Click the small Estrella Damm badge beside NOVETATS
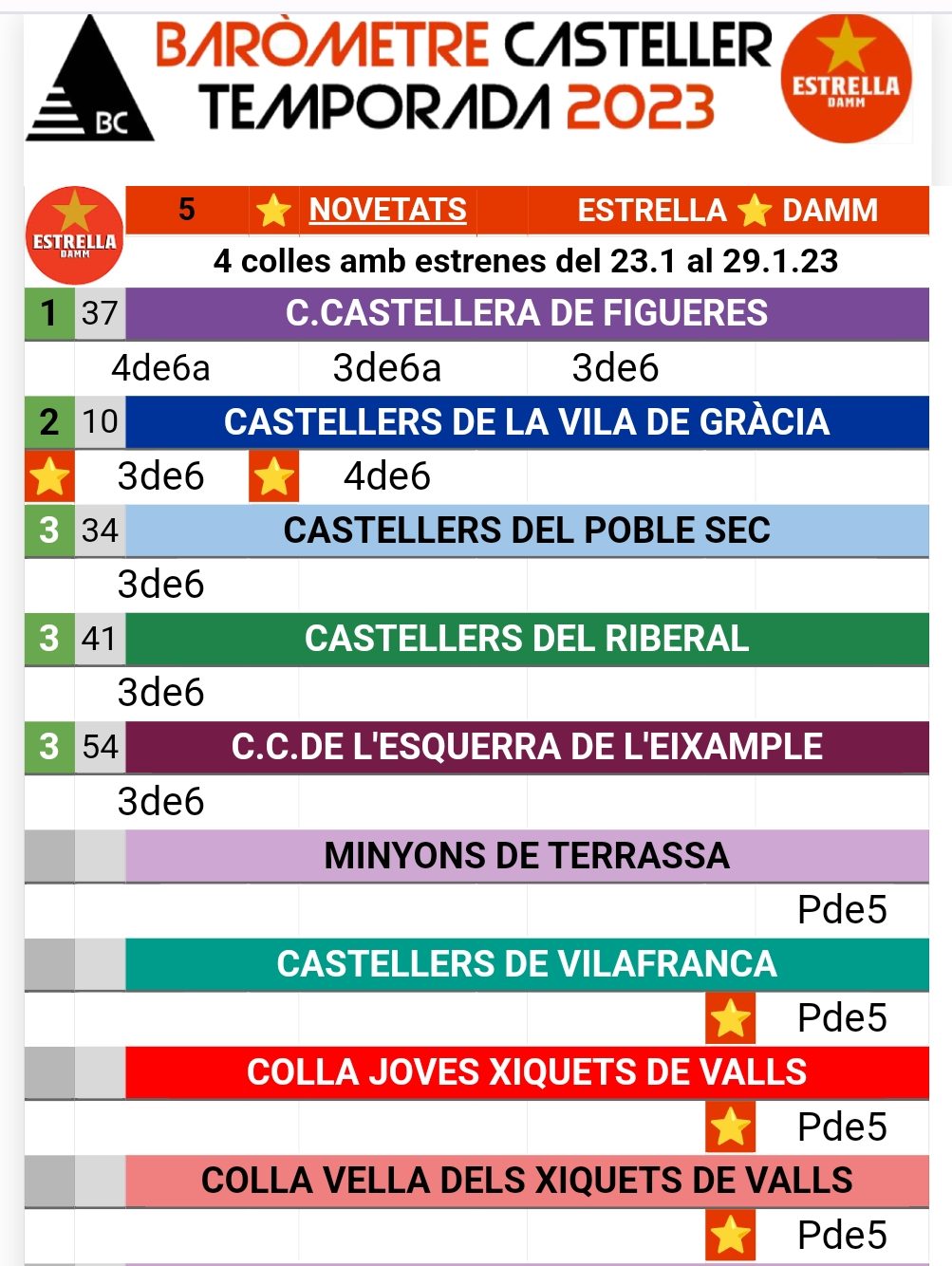The image size is (952, 1266). pyautogui.click(x=74, y=235)
